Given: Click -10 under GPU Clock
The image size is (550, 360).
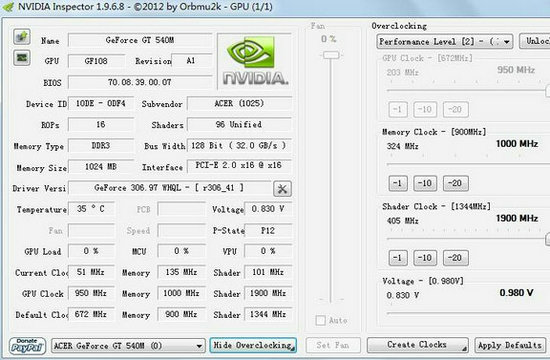Looking at the screenshot, I should (425, 109).
